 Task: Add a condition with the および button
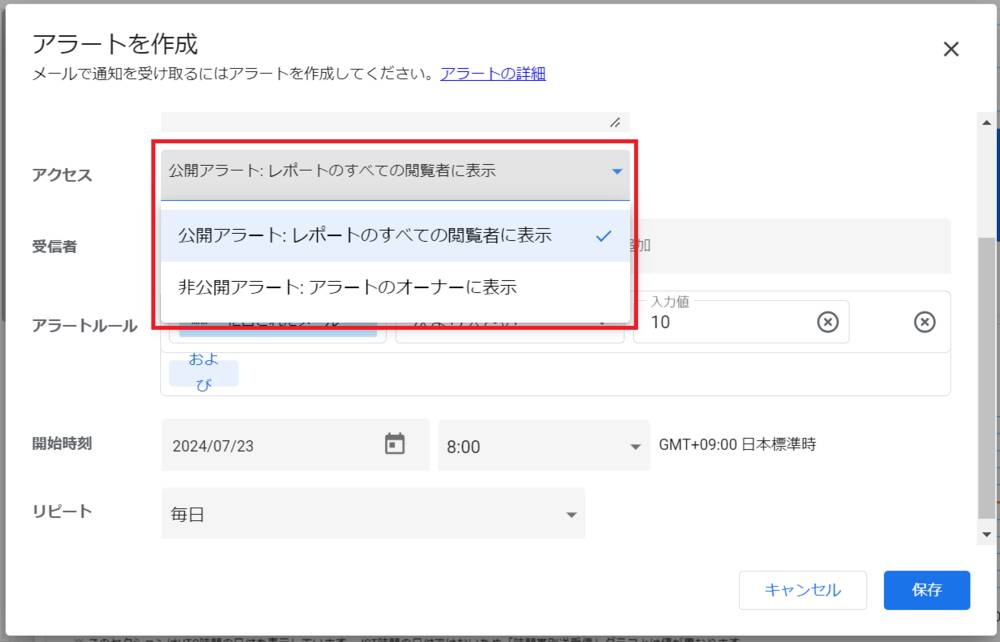pyautogui.click(x=203, y=372)
